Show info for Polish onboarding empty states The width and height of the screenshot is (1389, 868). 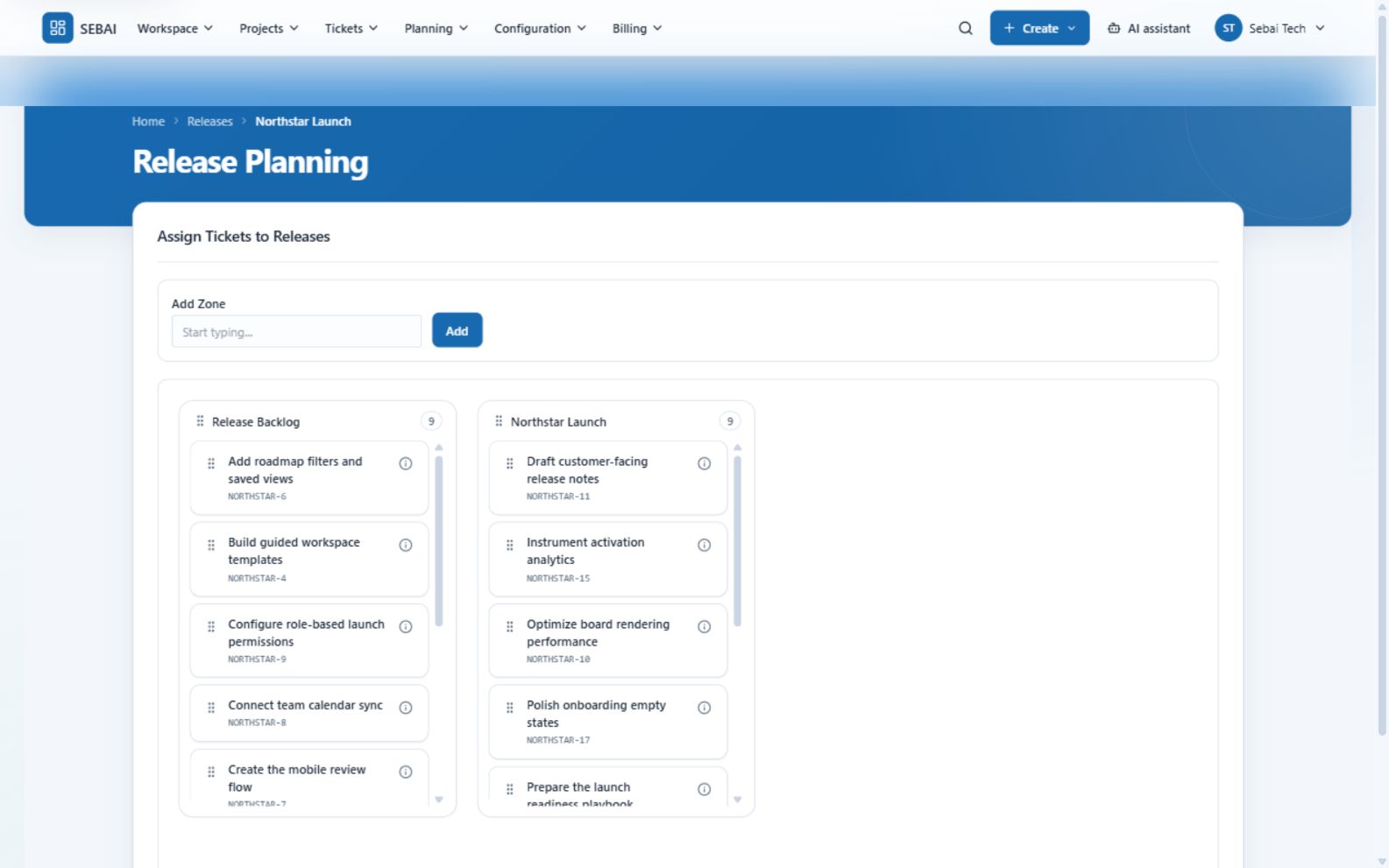coord(704,708)
